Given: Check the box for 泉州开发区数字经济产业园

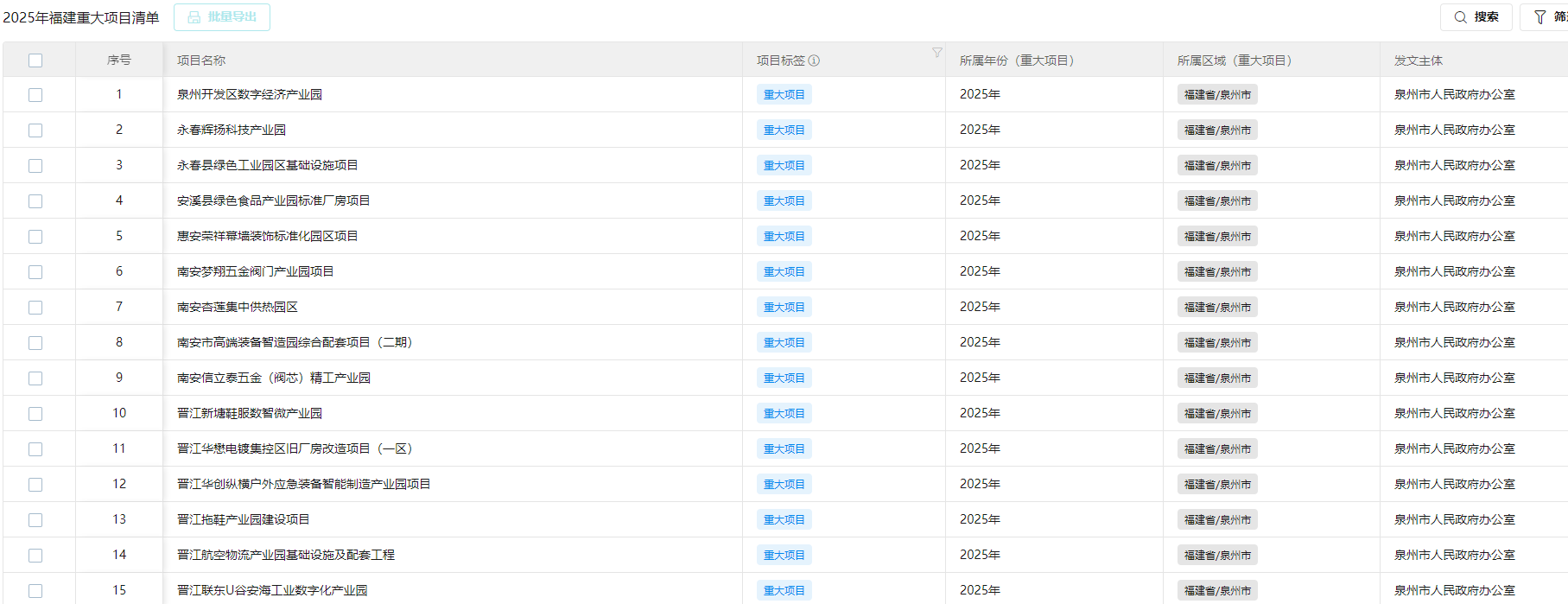Looking at the screenshot, I should pos(35,95).
